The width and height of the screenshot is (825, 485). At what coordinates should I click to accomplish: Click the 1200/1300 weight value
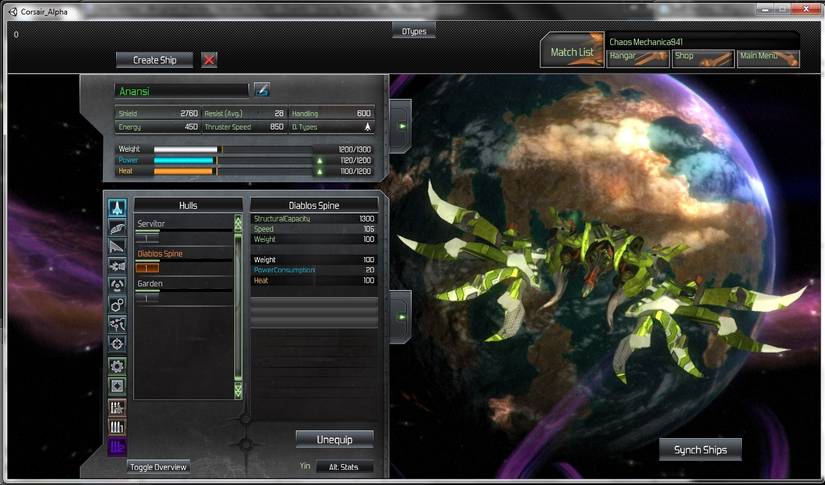coord(355,149)
